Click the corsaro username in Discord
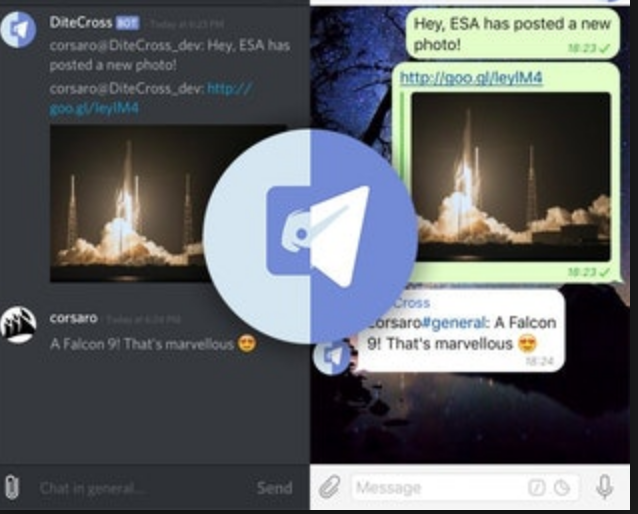Viewport: 638px width, 514px height. pos(73,318)
